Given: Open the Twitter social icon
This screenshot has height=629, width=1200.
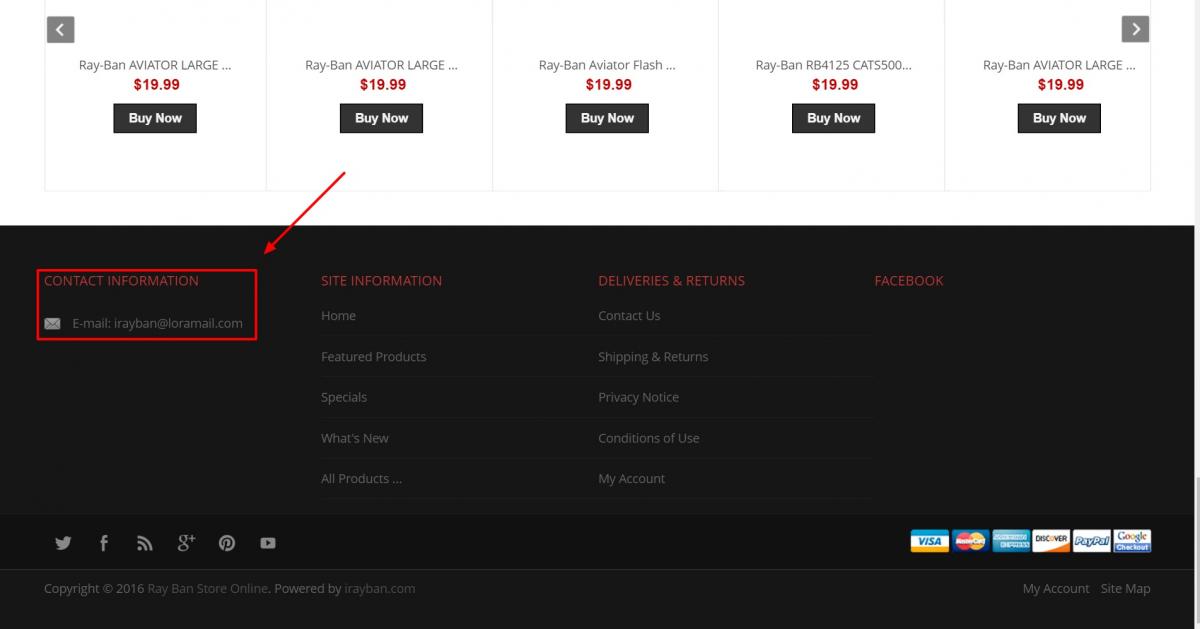Looking at the screenshot, I should pos(63,543).
